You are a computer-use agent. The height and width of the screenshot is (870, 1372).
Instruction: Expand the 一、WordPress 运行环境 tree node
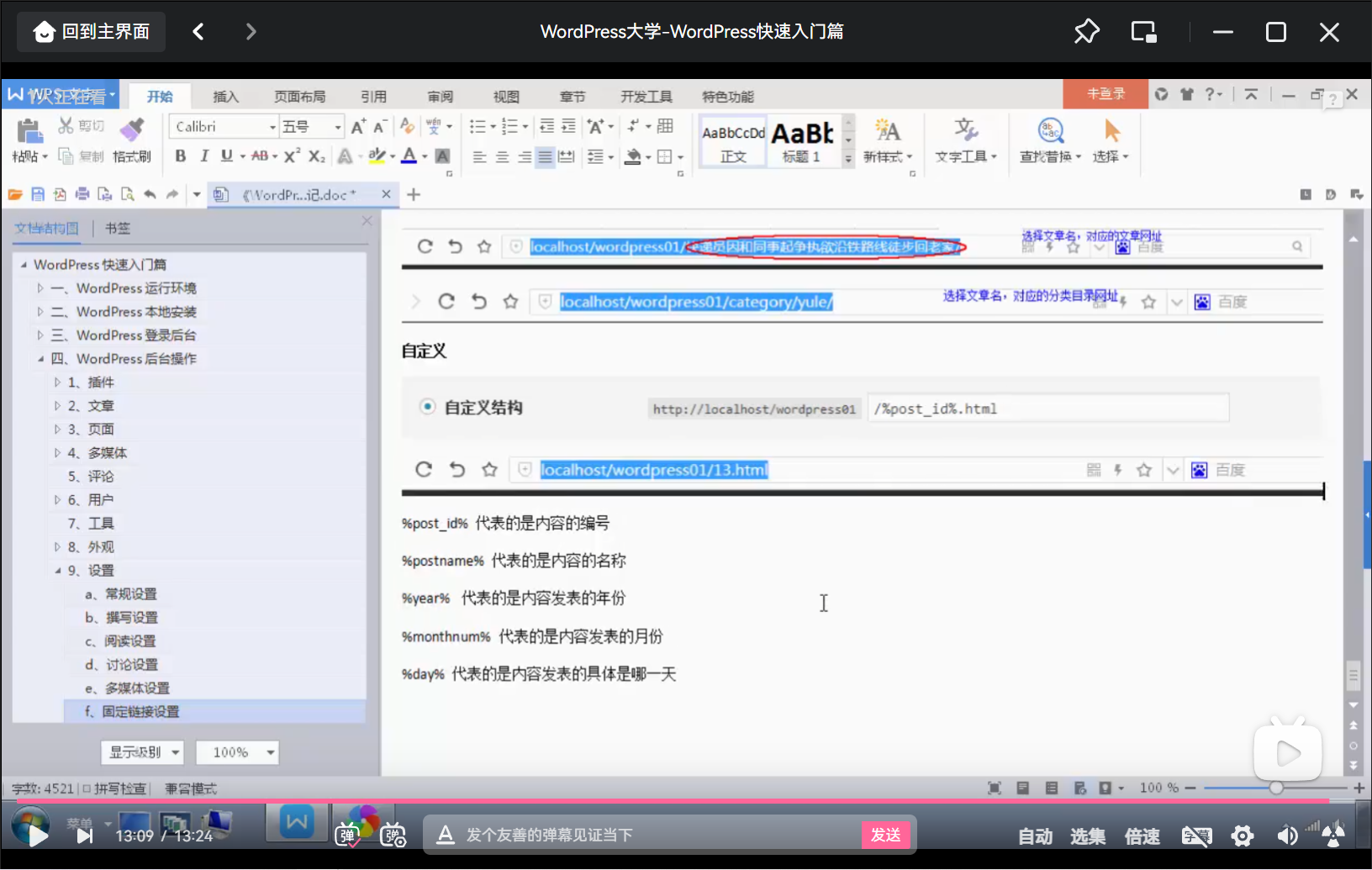tap(40, 288)
